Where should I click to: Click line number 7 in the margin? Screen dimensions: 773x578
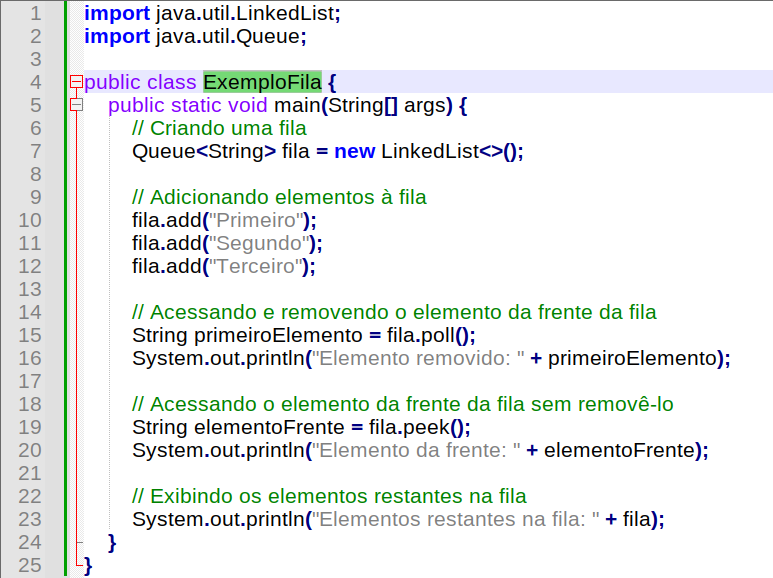(36, 151)
